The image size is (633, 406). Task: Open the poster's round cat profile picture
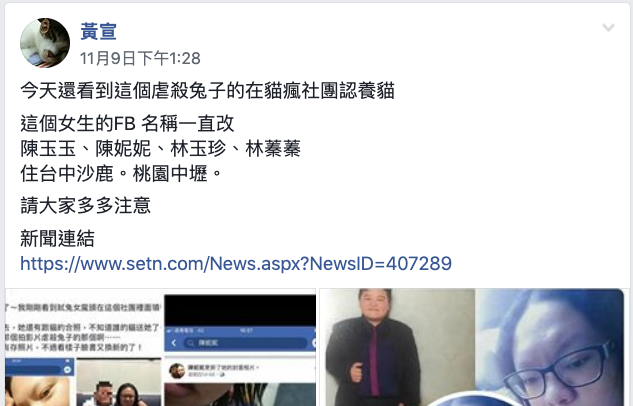click(45, 43)
